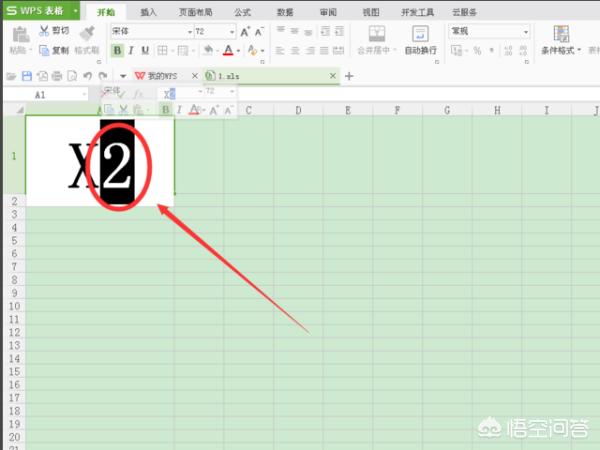Open the Formulas (公式) ribbon tab
Screen dimensions: 600x450
coord(242,12)
